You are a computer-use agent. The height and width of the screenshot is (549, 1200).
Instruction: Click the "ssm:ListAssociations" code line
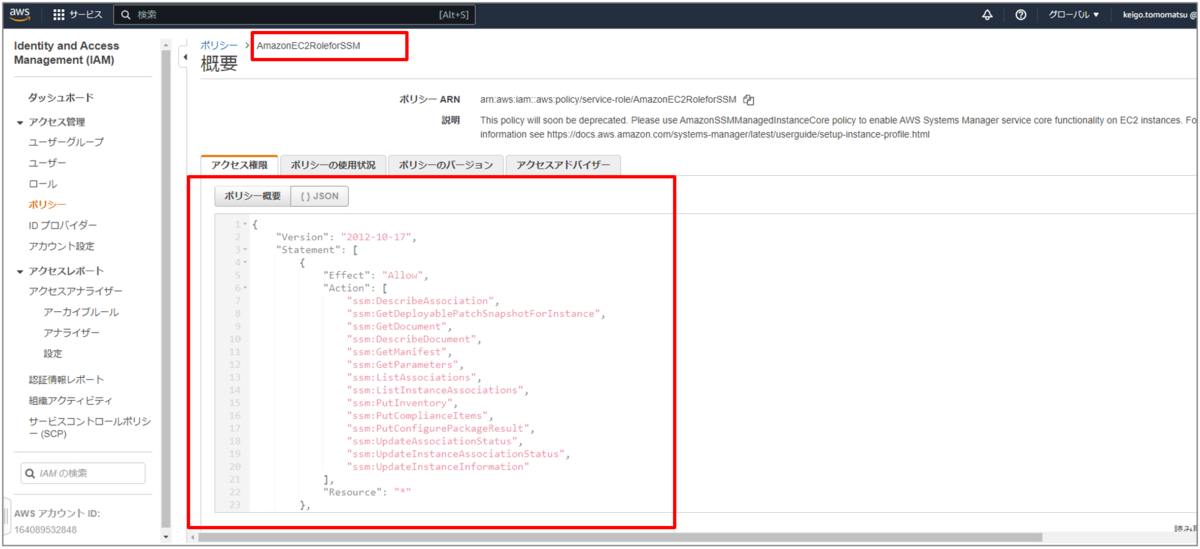[415, 378]
